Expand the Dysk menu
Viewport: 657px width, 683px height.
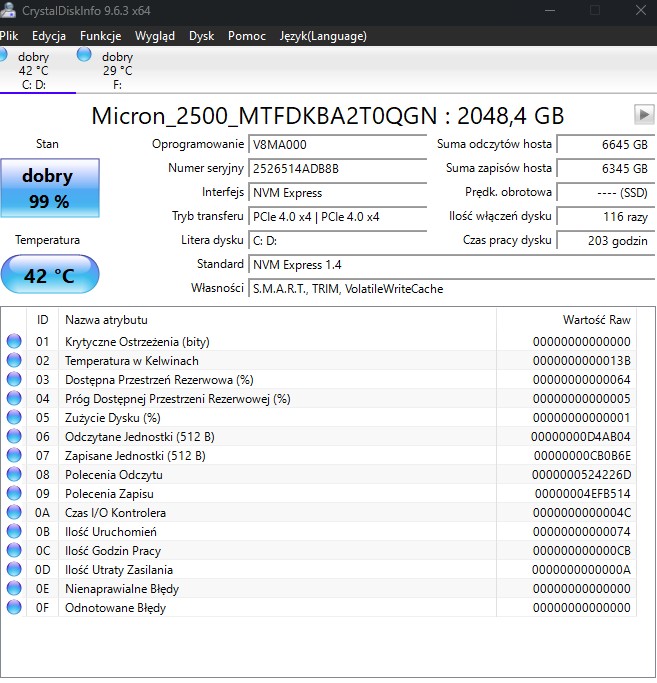point(201,36)
